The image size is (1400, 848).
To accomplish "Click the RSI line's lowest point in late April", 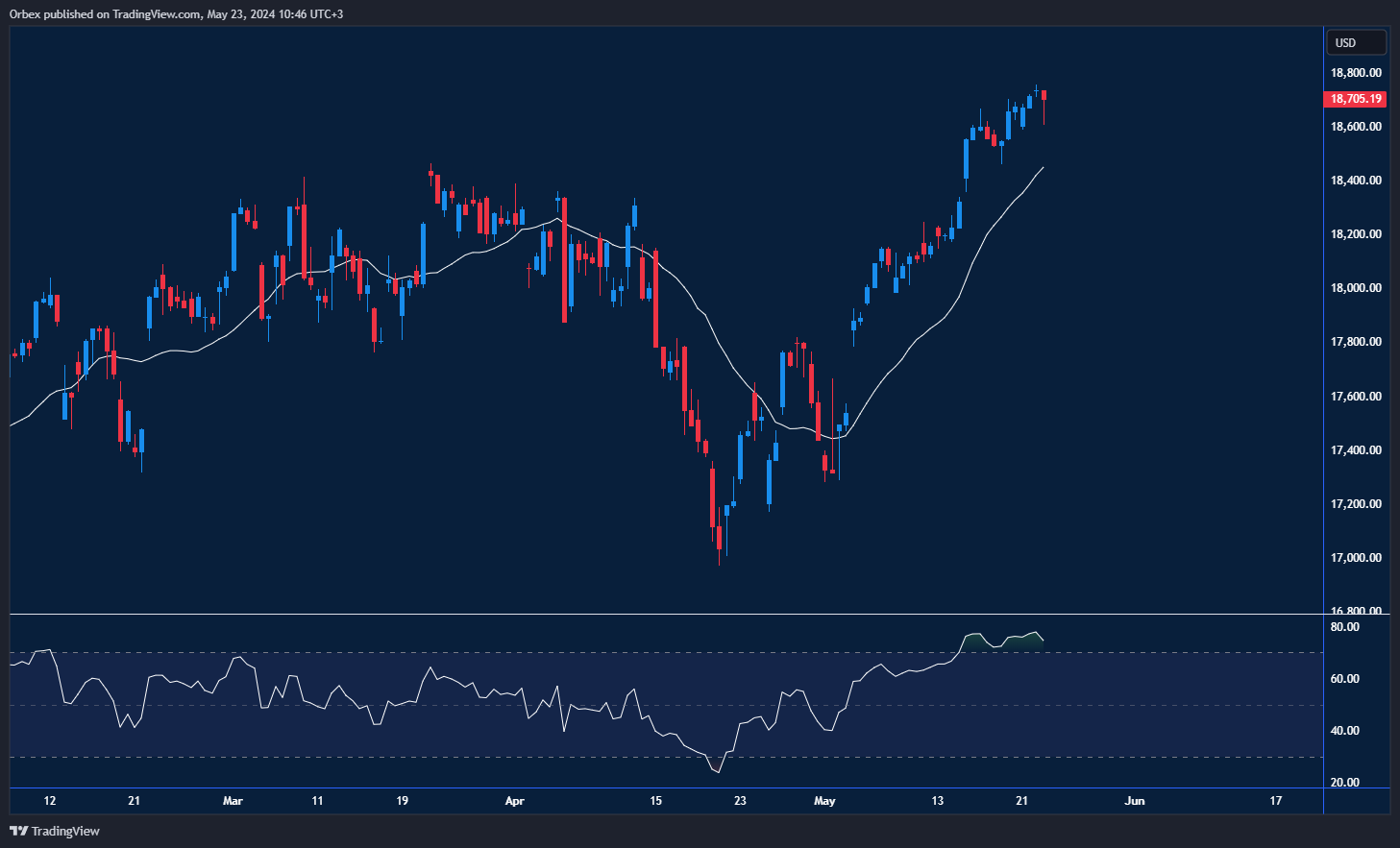I will tap(717, 771).
